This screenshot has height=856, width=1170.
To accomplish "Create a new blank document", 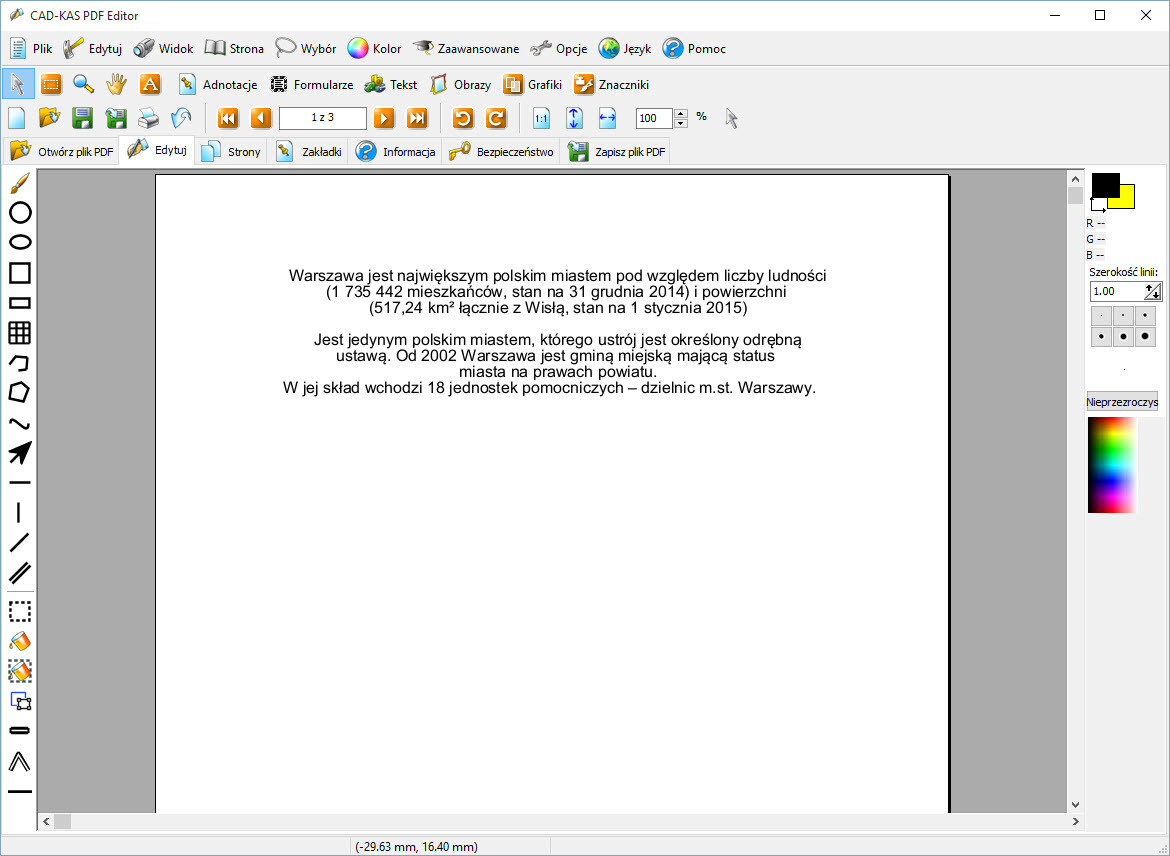I will pos(16,118).
